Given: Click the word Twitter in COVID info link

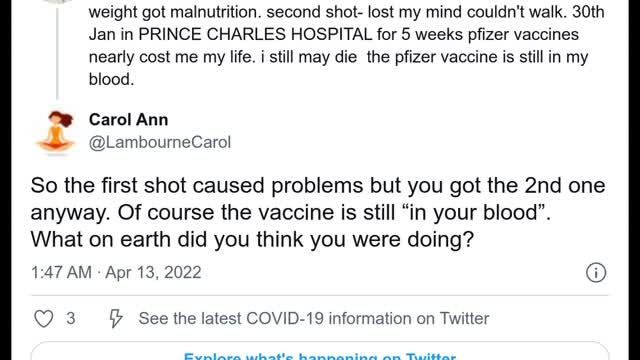Looking at the screenshot, I should click(x=464, y=318).
